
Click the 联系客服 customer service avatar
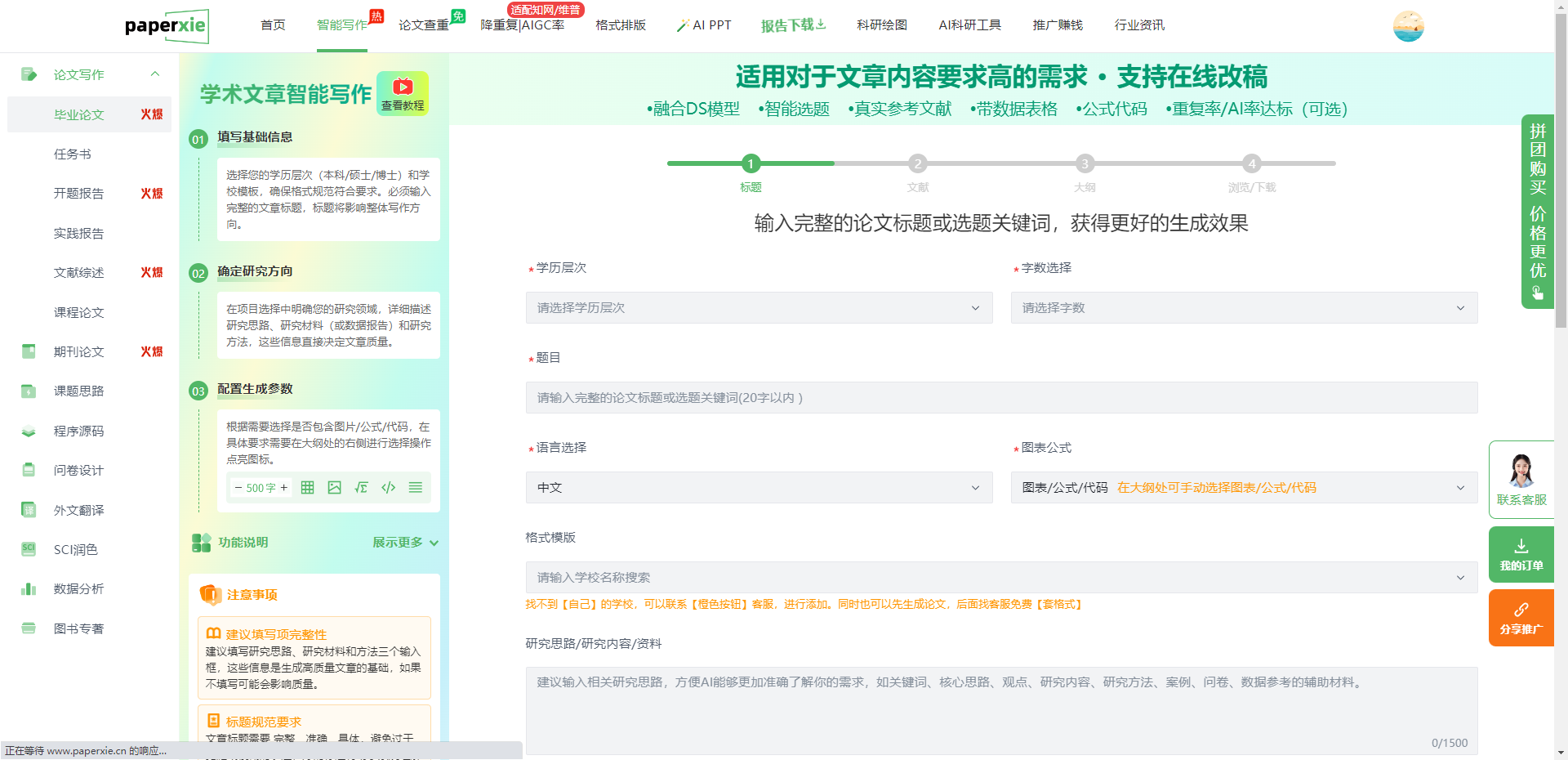coord(1521,471)
